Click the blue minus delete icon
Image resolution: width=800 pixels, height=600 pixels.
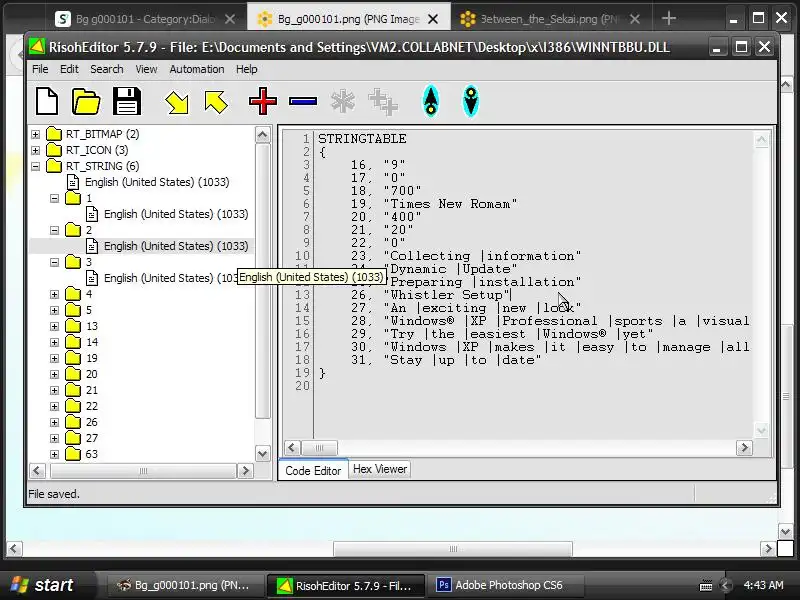tap(303, 102)
